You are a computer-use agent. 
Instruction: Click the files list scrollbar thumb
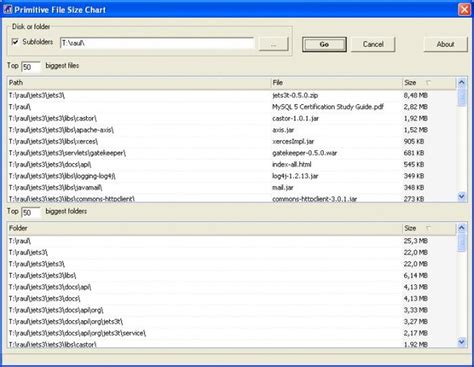tap(462, 97)
